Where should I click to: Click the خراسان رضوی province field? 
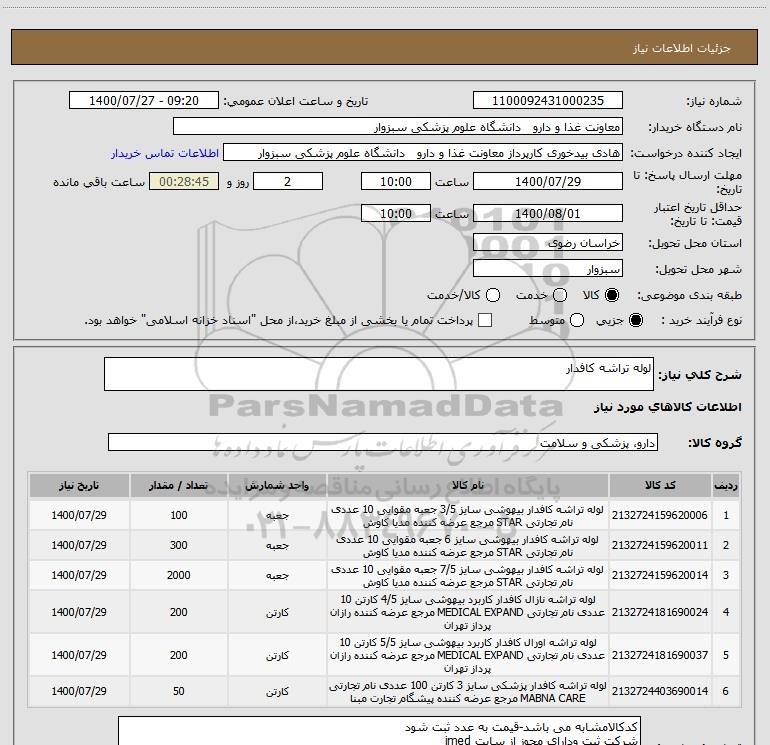tap(548, 243)
